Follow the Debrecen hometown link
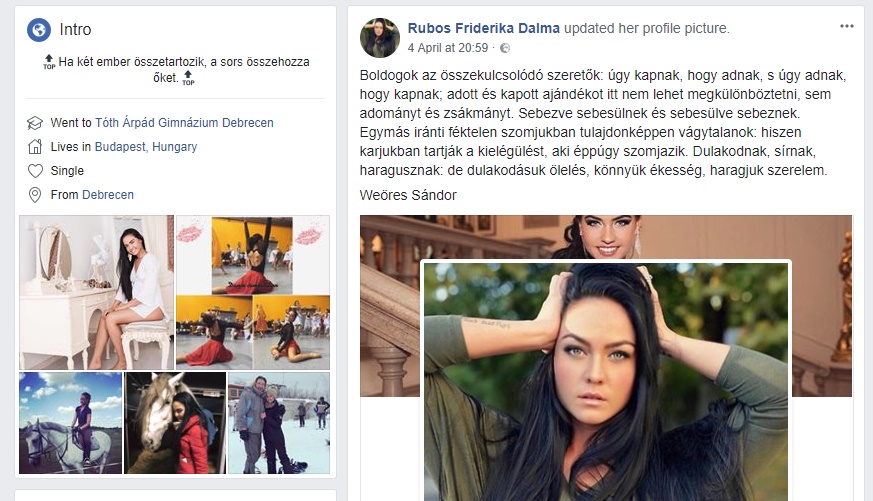Image resolution: width=873 pixels, height=501 pixels. 108,195
